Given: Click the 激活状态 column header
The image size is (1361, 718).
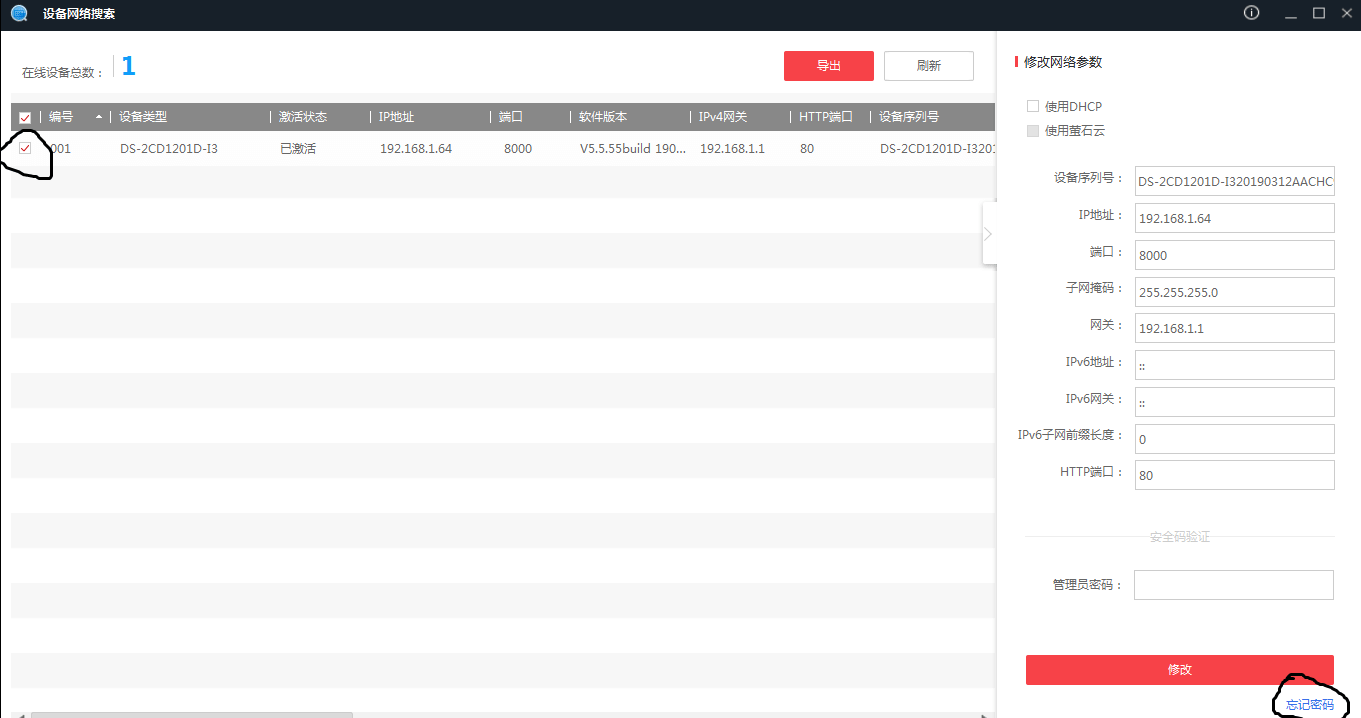Looking at the screenshot, I should pos(303,117).
